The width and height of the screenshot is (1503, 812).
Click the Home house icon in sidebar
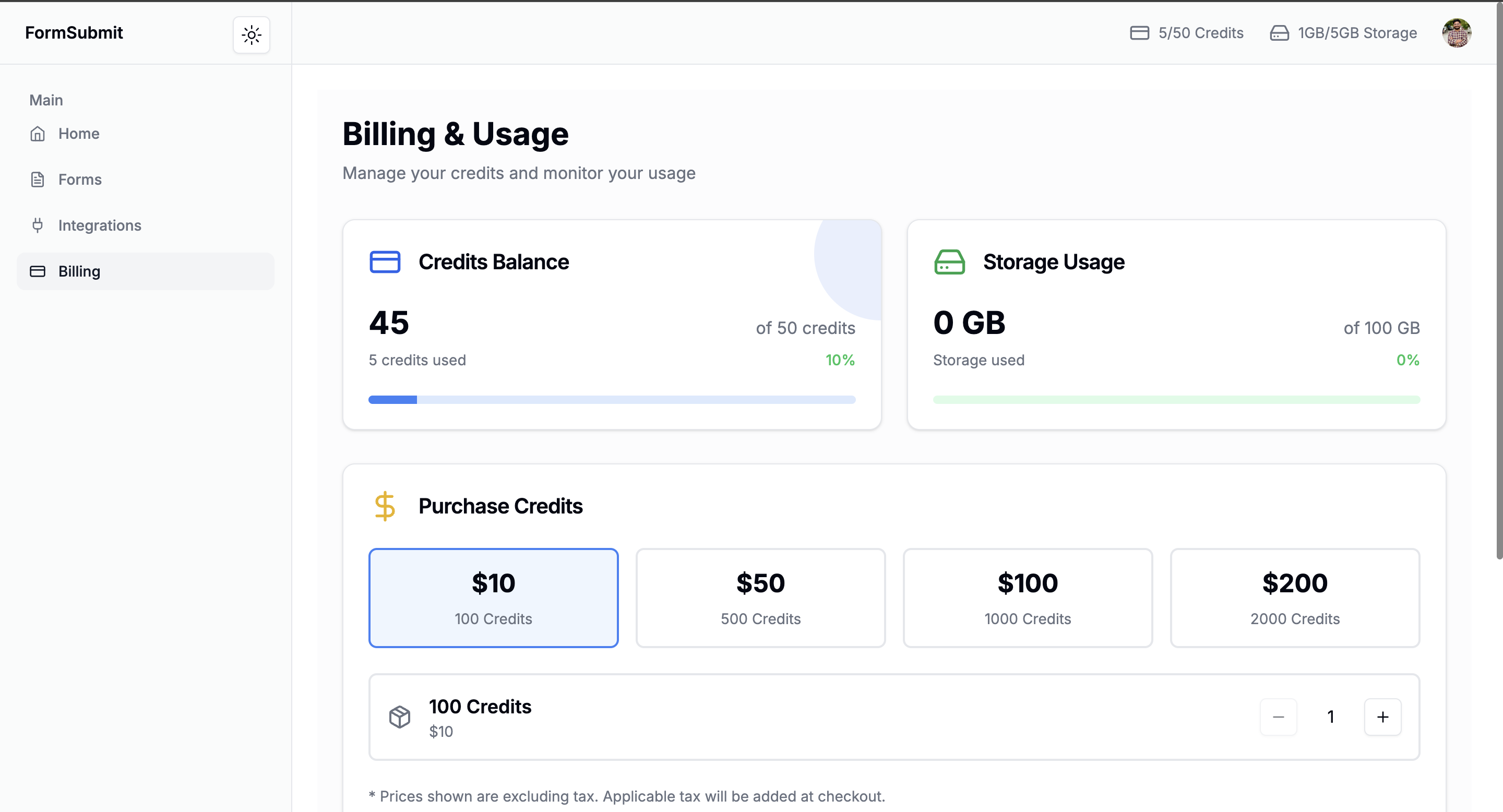[x=38, y=134]
